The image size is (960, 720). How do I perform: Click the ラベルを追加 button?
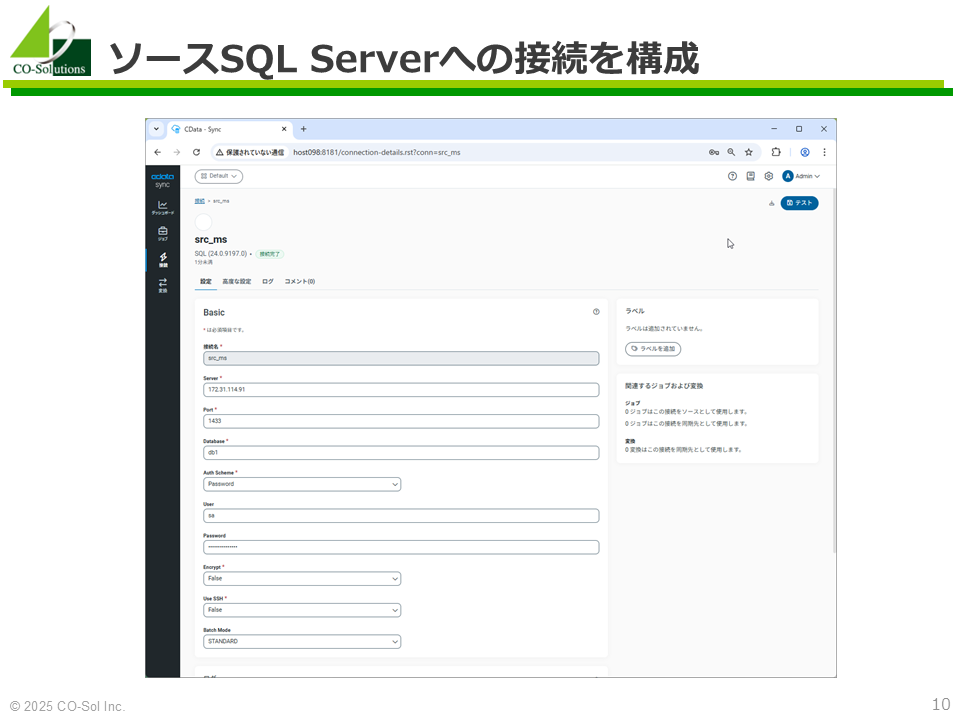tap(653, 349)
